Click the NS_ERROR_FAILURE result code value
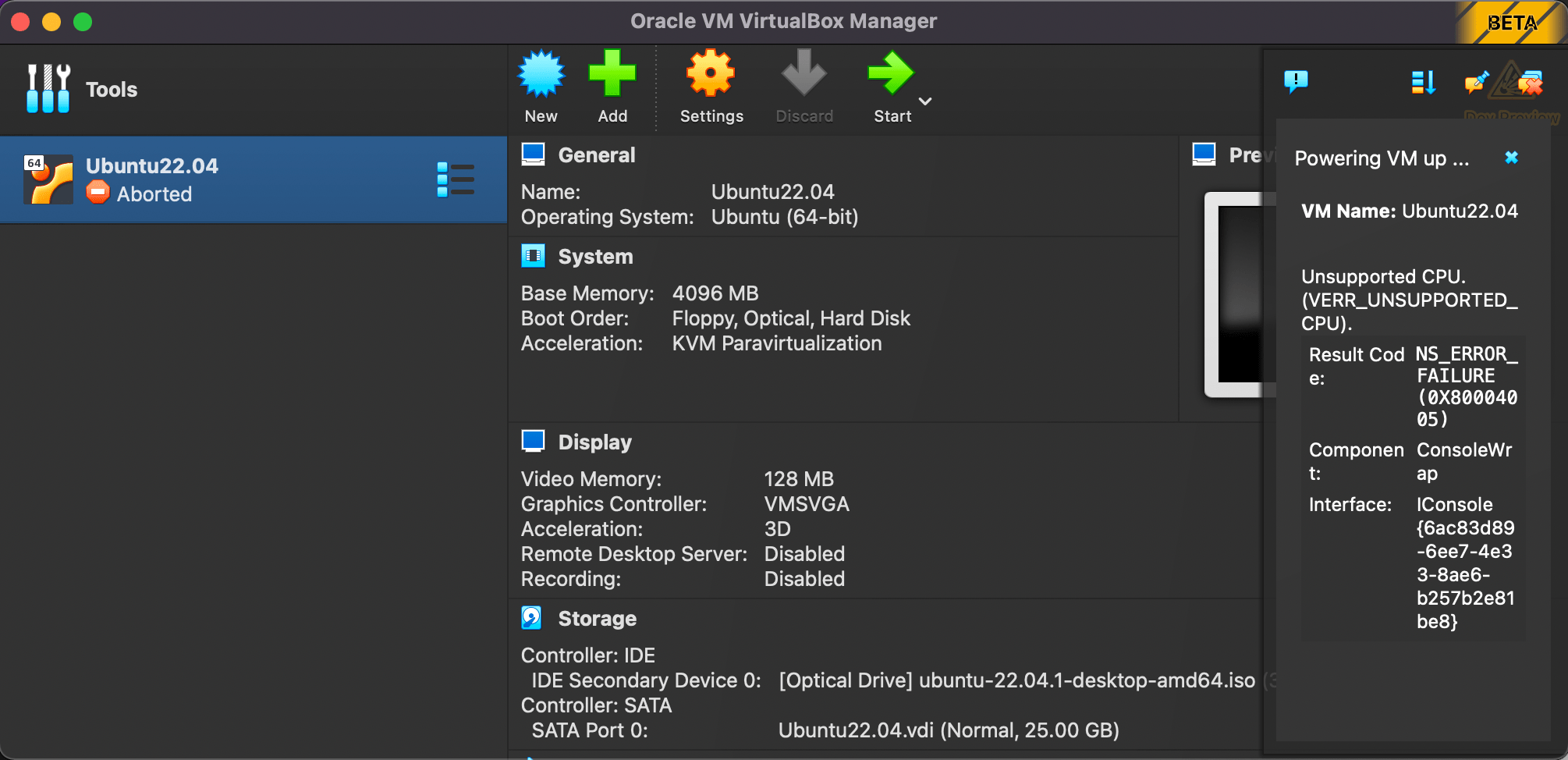This screenshot has height=760, width=1568. point(1467,386)
